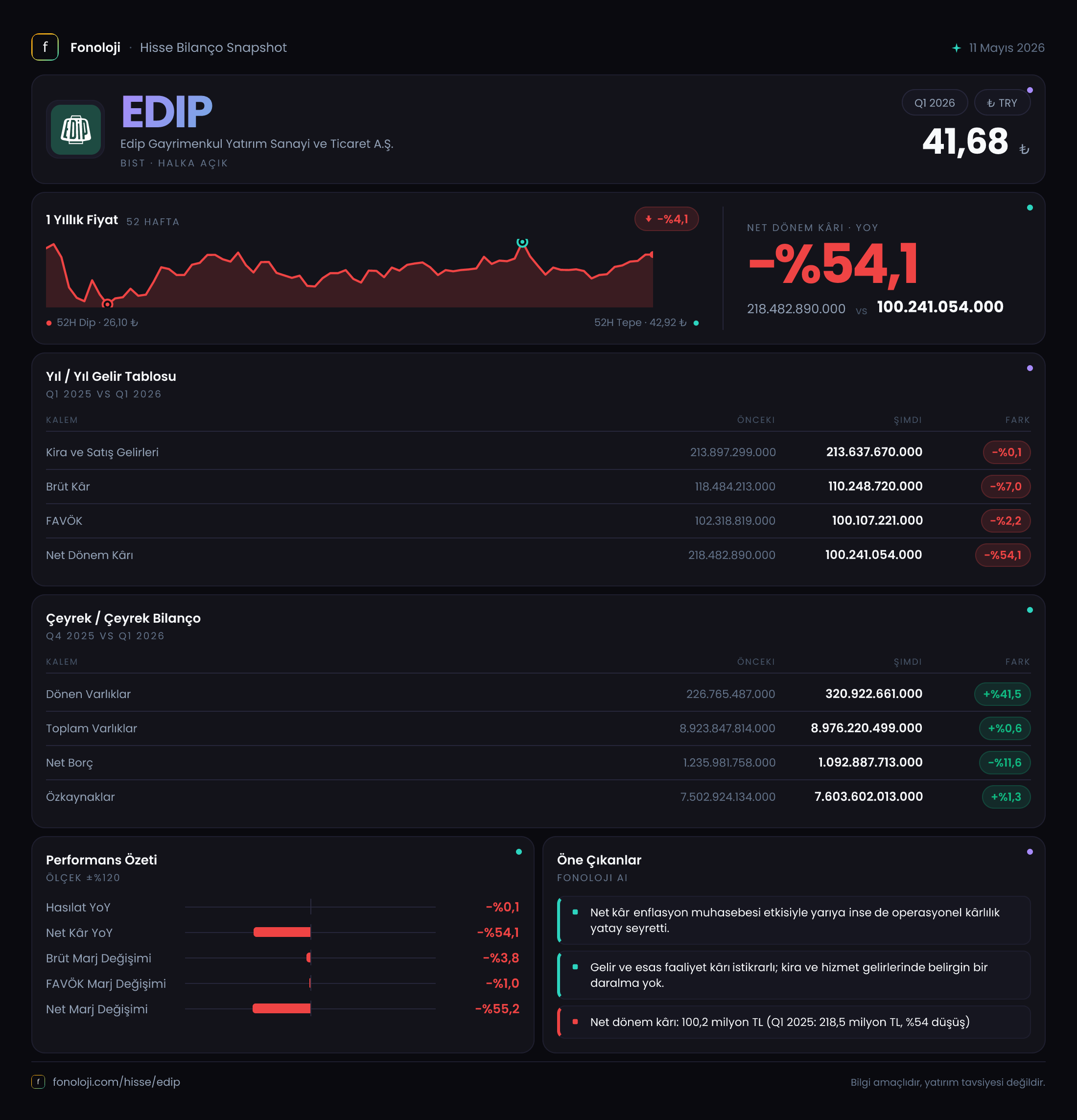Click the +%1,3 badge for Özkaynaklar
Viewport: 1077px width, 1120px height.
click(x=1006, y=797)
